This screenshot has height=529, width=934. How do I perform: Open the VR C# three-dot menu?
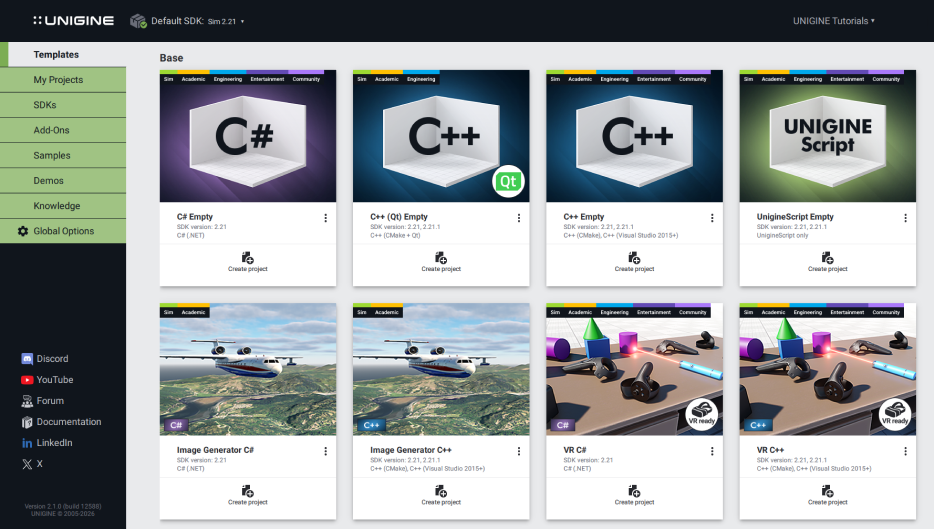(x=712, y=452)
